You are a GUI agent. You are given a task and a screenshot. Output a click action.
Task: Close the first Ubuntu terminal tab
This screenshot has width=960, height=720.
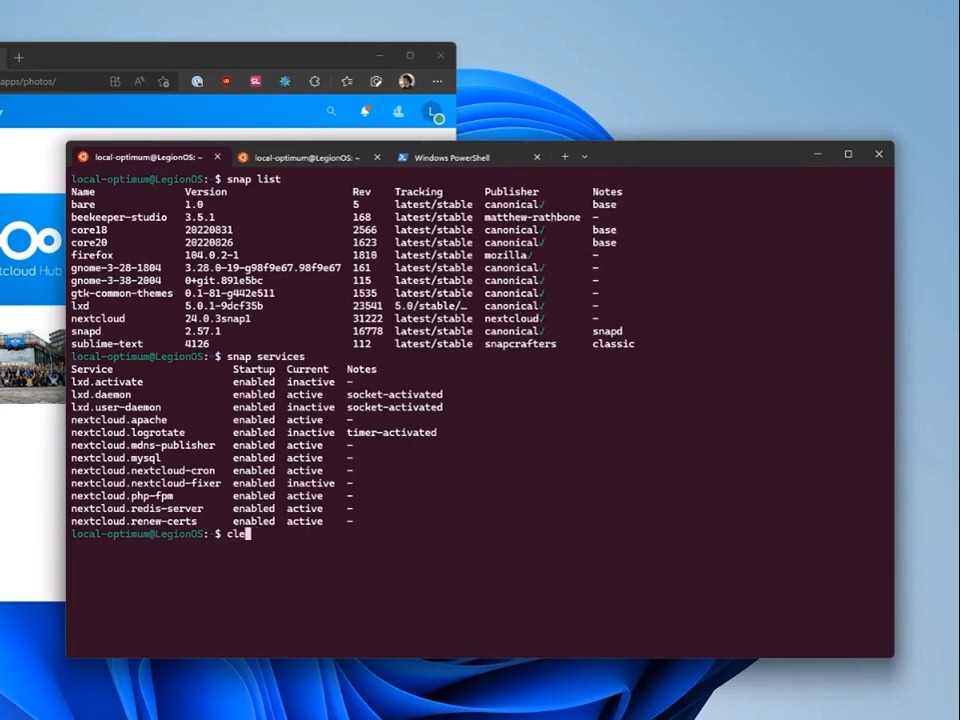(x=217, y=157)
